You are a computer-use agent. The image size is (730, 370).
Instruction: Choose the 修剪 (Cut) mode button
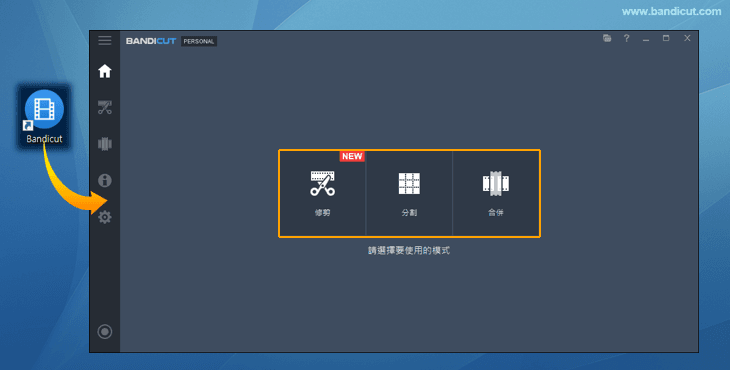[x=323, y=194]
